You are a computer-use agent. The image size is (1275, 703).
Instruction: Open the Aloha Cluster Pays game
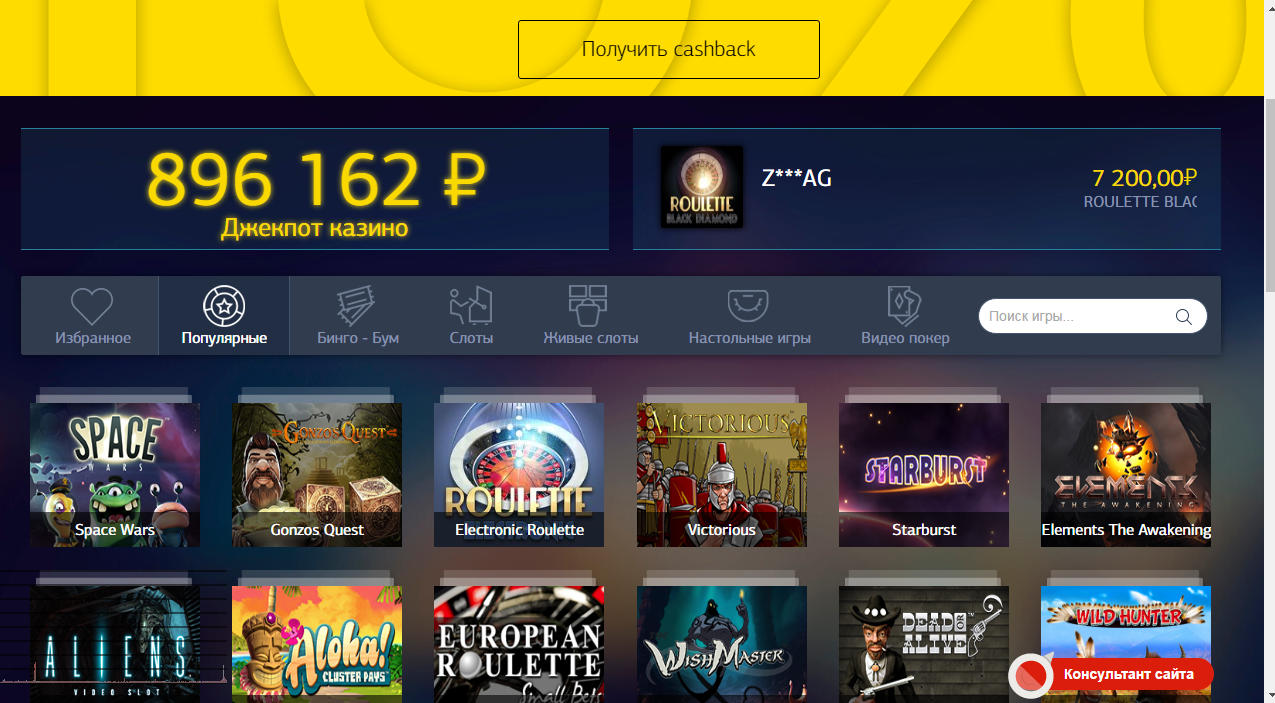[317, 644]
